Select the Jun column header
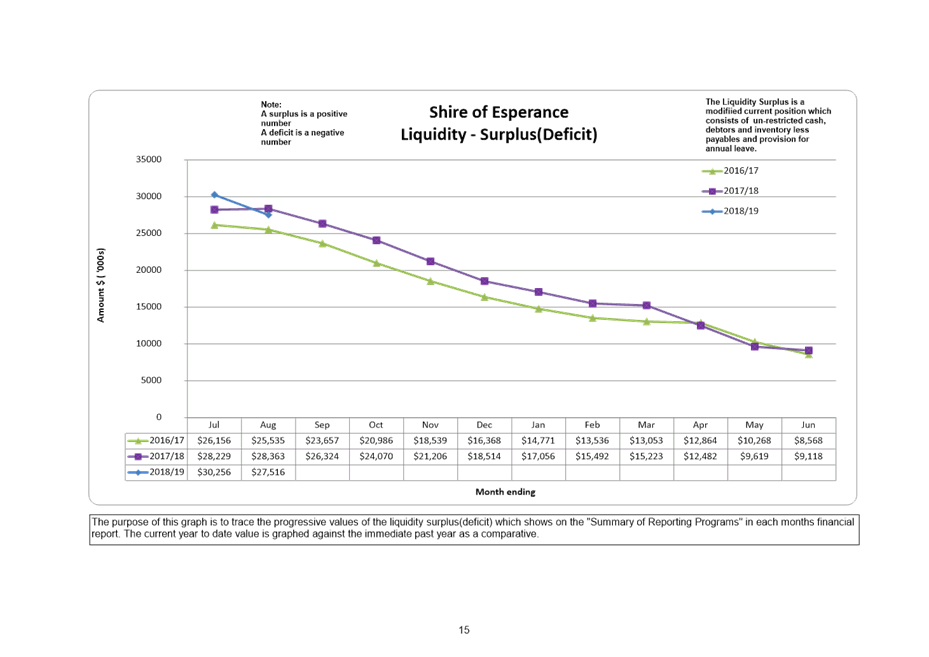The height and width of the screenshot is (657, 929). coord(808,425)
